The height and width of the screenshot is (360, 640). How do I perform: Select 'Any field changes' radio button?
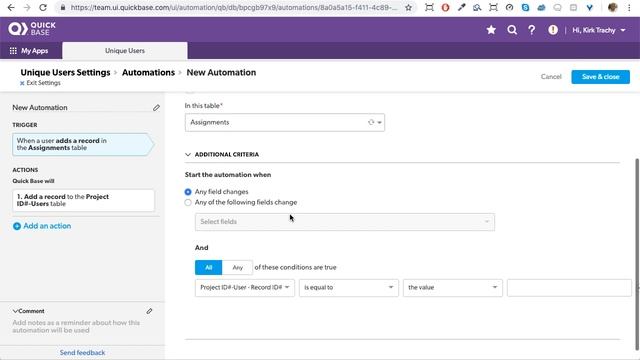[x=188, y=192]
